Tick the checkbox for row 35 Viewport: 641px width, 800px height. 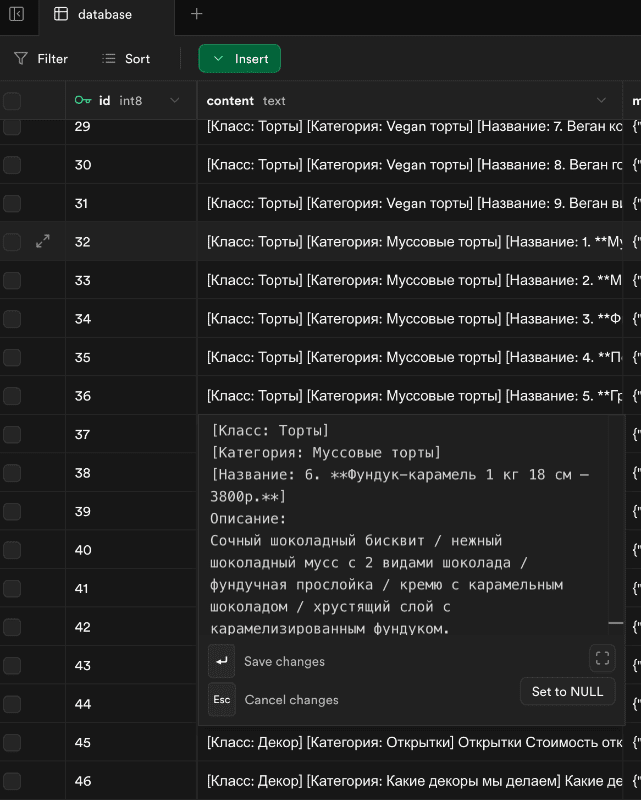12,358
